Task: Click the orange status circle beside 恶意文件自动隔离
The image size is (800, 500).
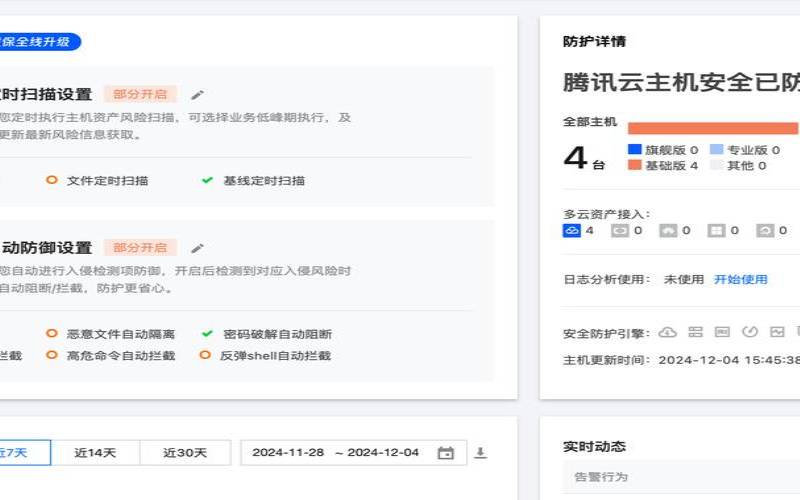Action: pyautogui.click(x=52, y=334)
